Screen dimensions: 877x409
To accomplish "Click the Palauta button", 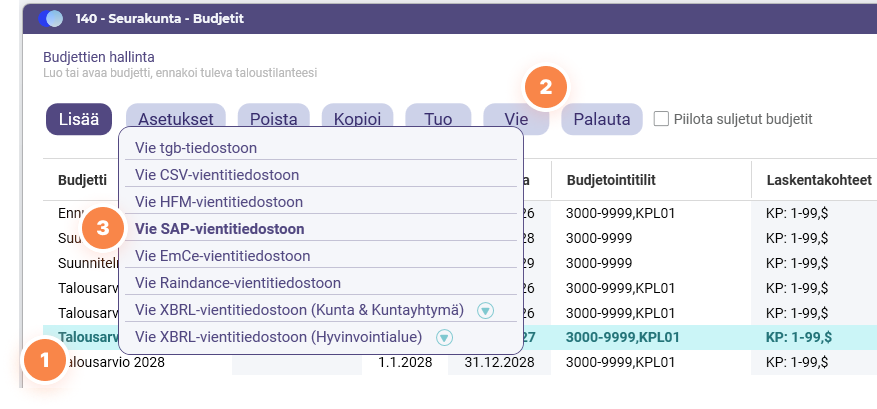I will coord(602,119).
